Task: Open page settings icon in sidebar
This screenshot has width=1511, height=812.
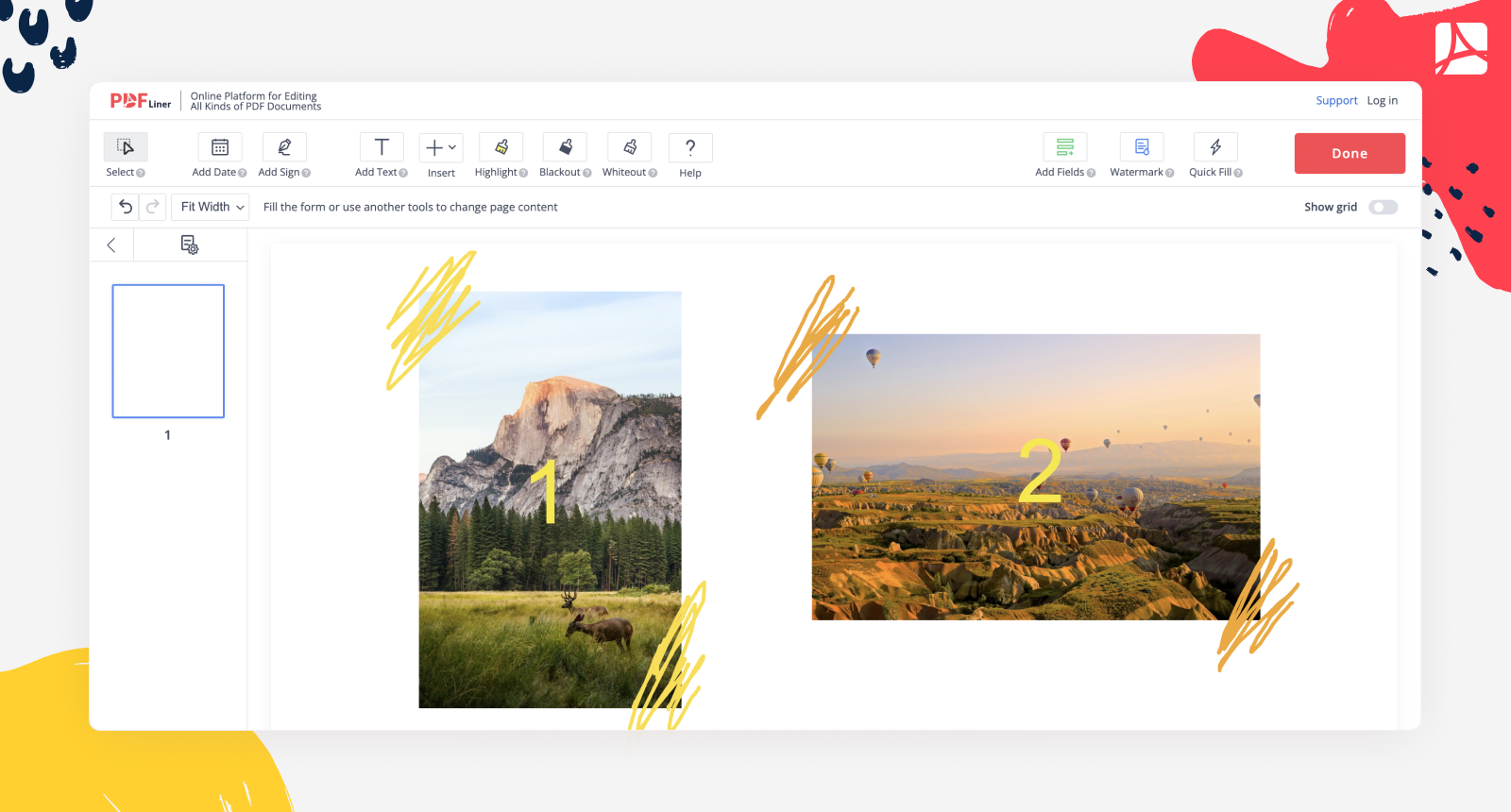Action: point(190,245)
